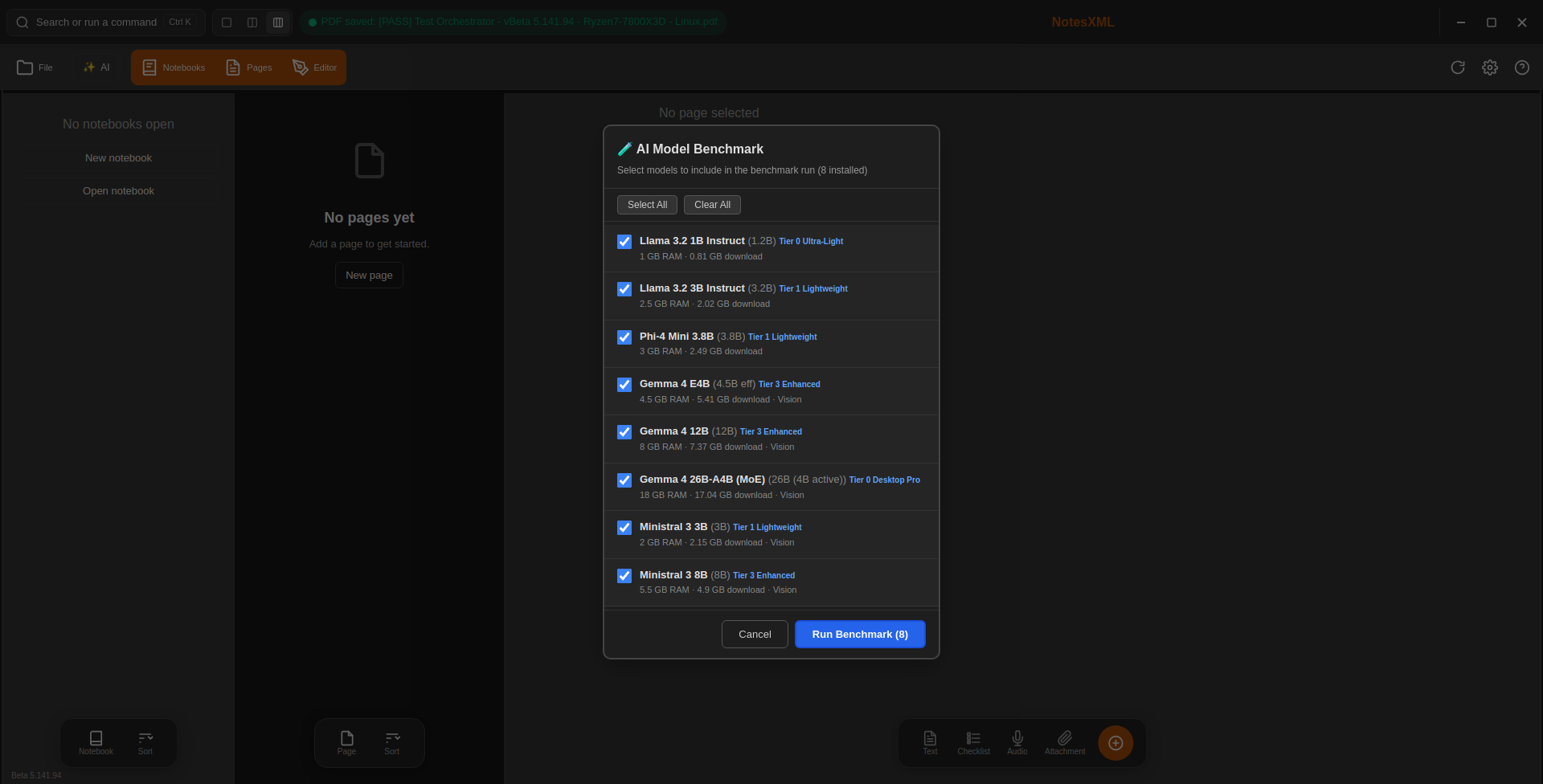Deselect the Gemma 4 E4B model checkbox
Image resolution: width=1543 pixels, height=784 pixels.
[x=624, y=385]
